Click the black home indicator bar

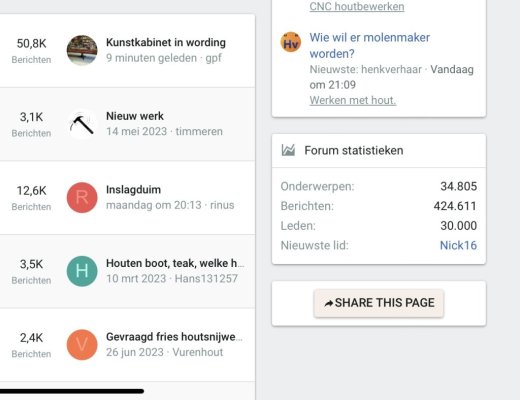(72, 391)
